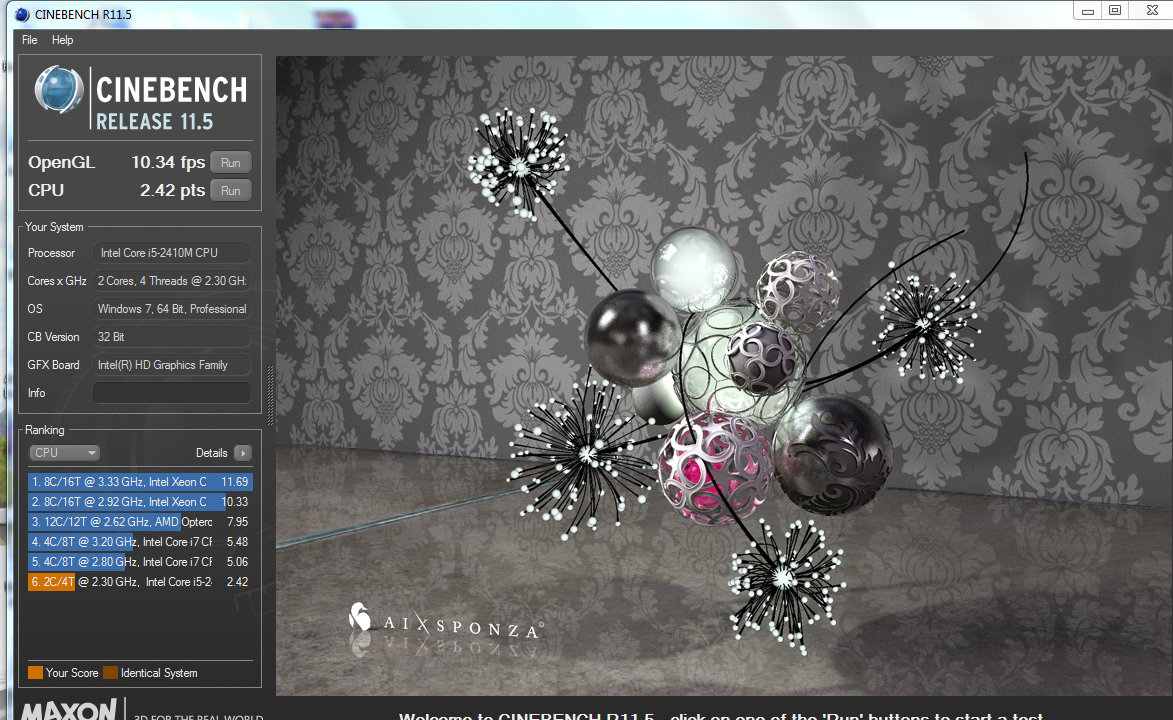1173x720 pixels.
Task: Click the Info input field
Action: coord(171,393)
